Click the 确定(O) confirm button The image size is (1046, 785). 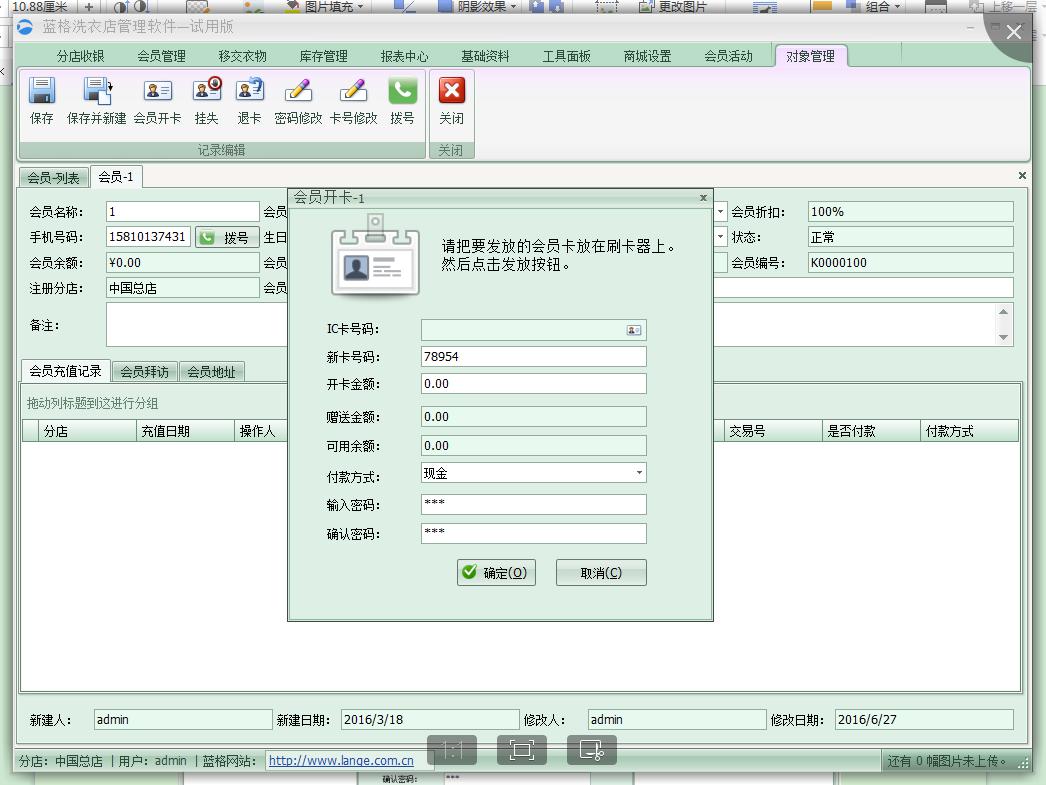tap(496, 573)
